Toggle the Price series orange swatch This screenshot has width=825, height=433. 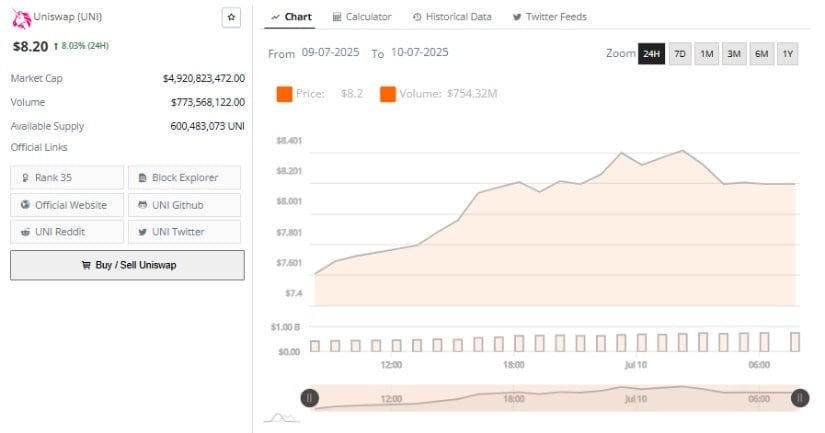(x=285, y=94)
